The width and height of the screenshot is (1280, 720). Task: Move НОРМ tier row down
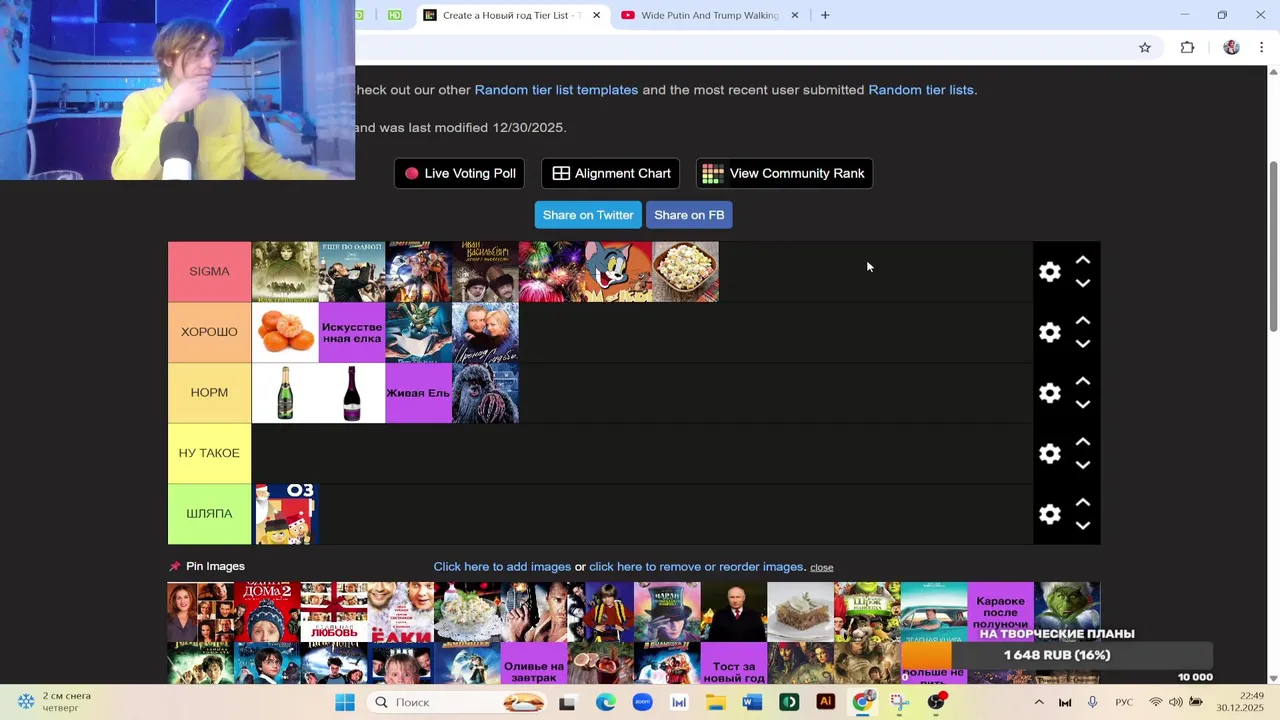pyautogui.click(x=1082, y=405)
